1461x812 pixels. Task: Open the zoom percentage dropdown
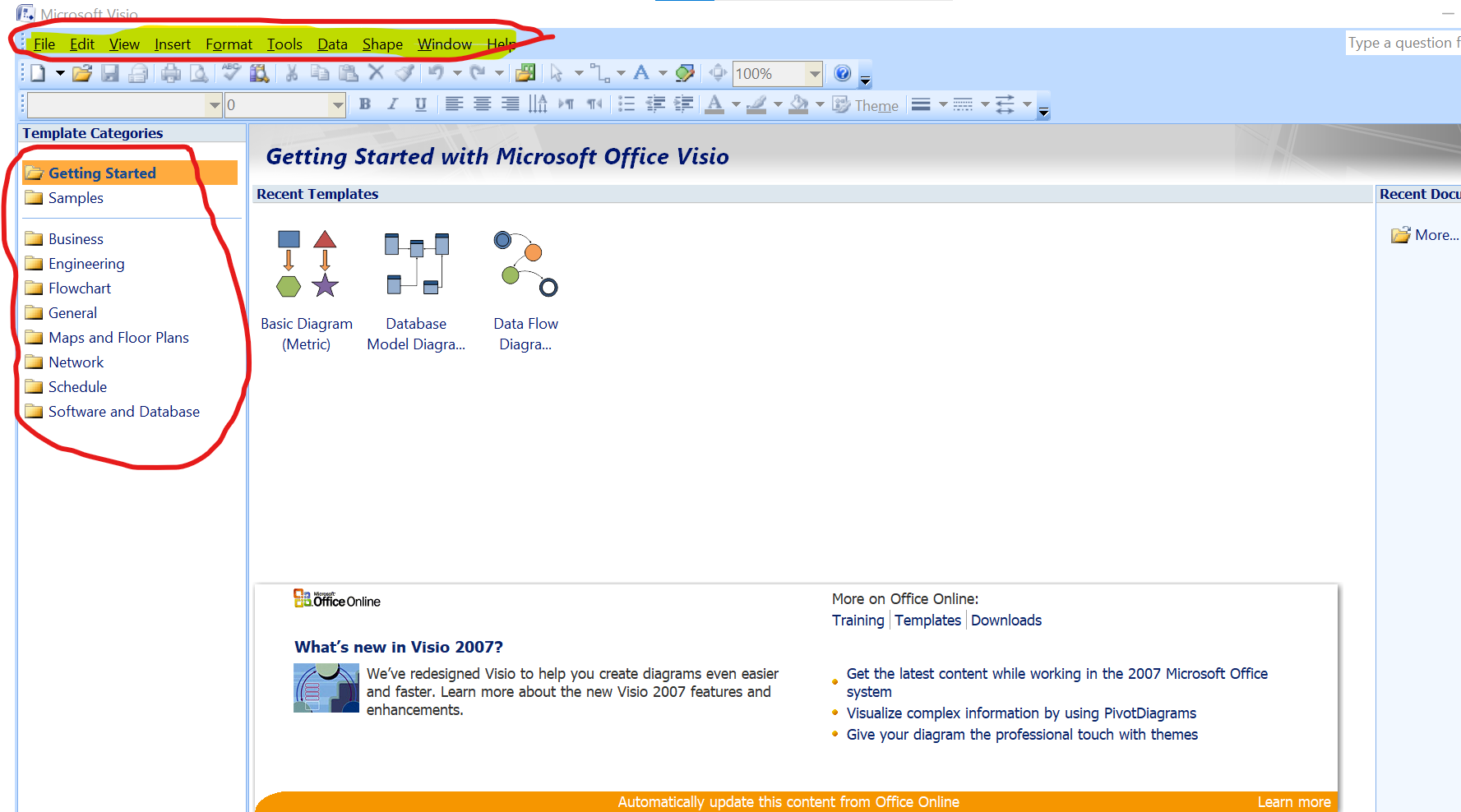point(814,74)
